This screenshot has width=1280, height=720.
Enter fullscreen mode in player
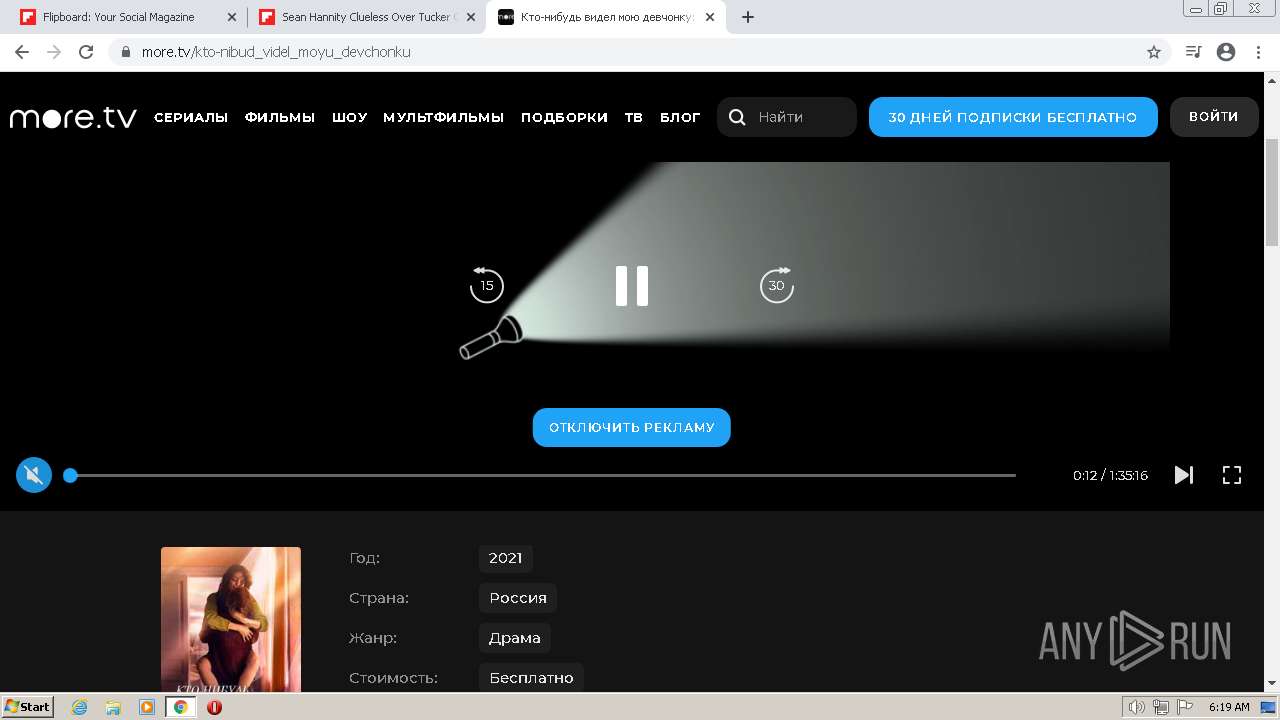tap(1232, 475)
